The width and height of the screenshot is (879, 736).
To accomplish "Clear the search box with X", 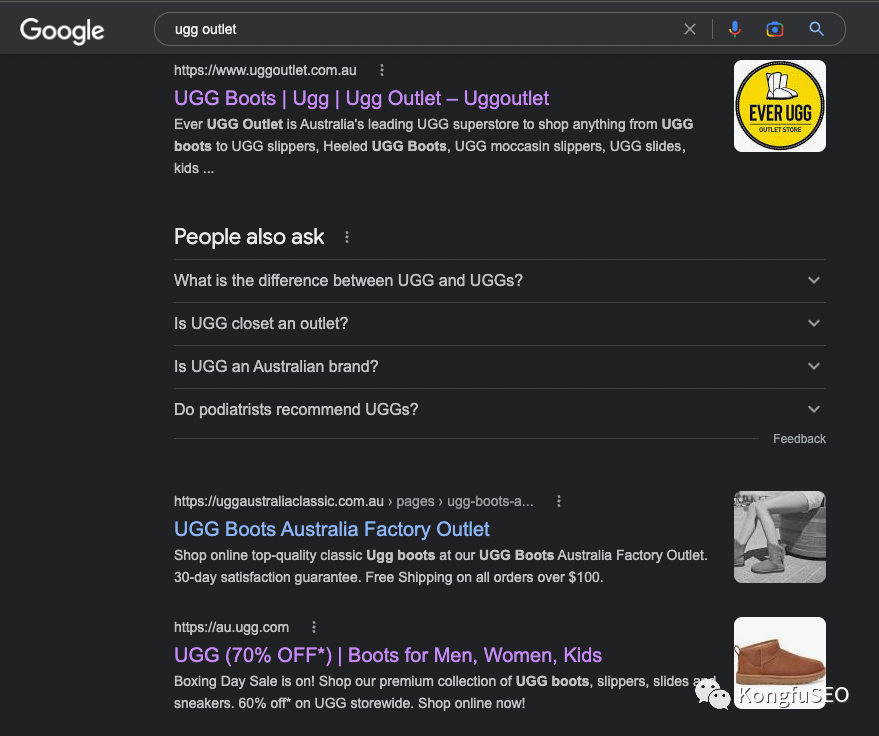I will pyautogui.click(x=690, y=29).
